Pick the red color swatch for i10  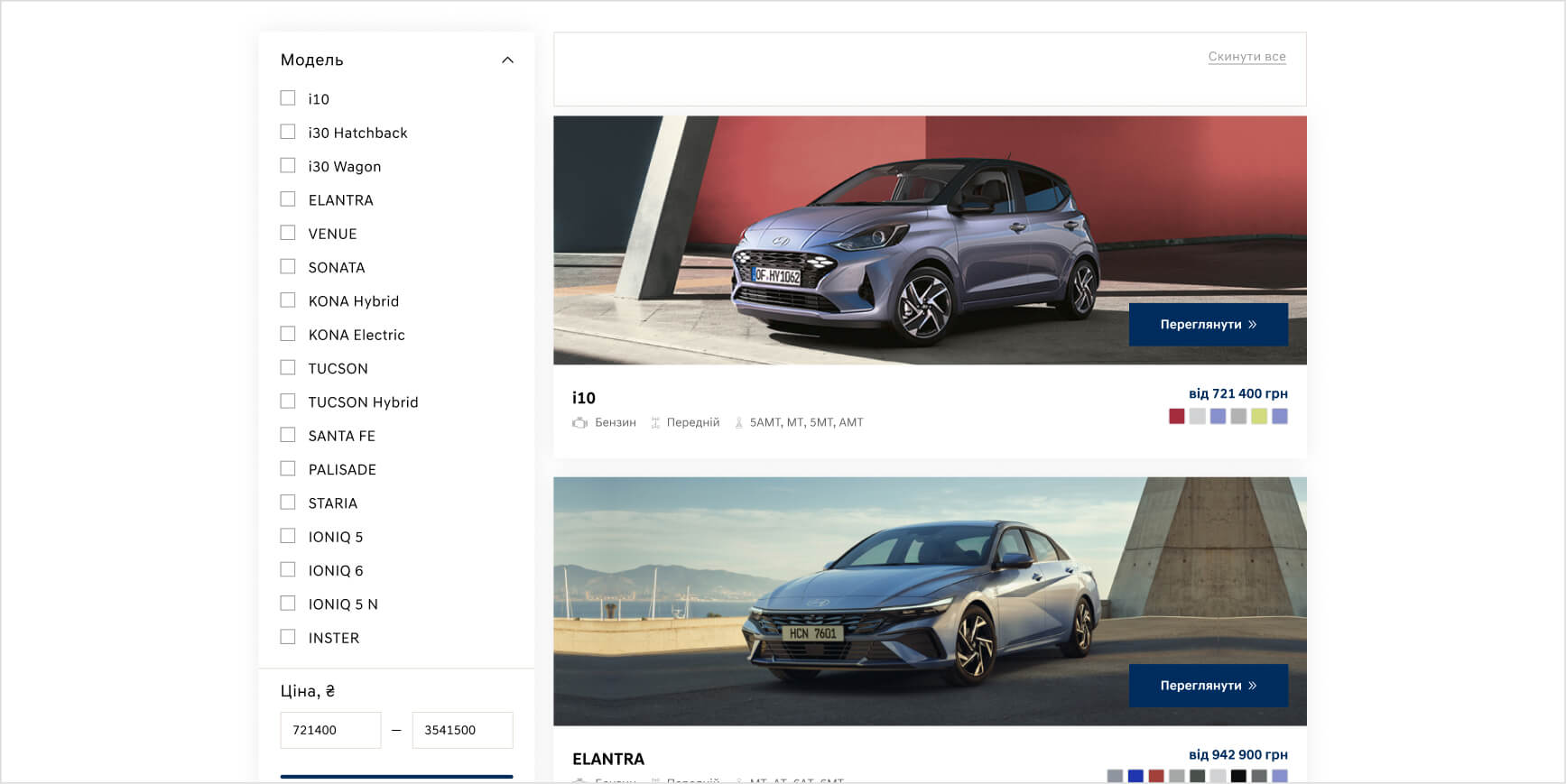(x=1176, y=416)
